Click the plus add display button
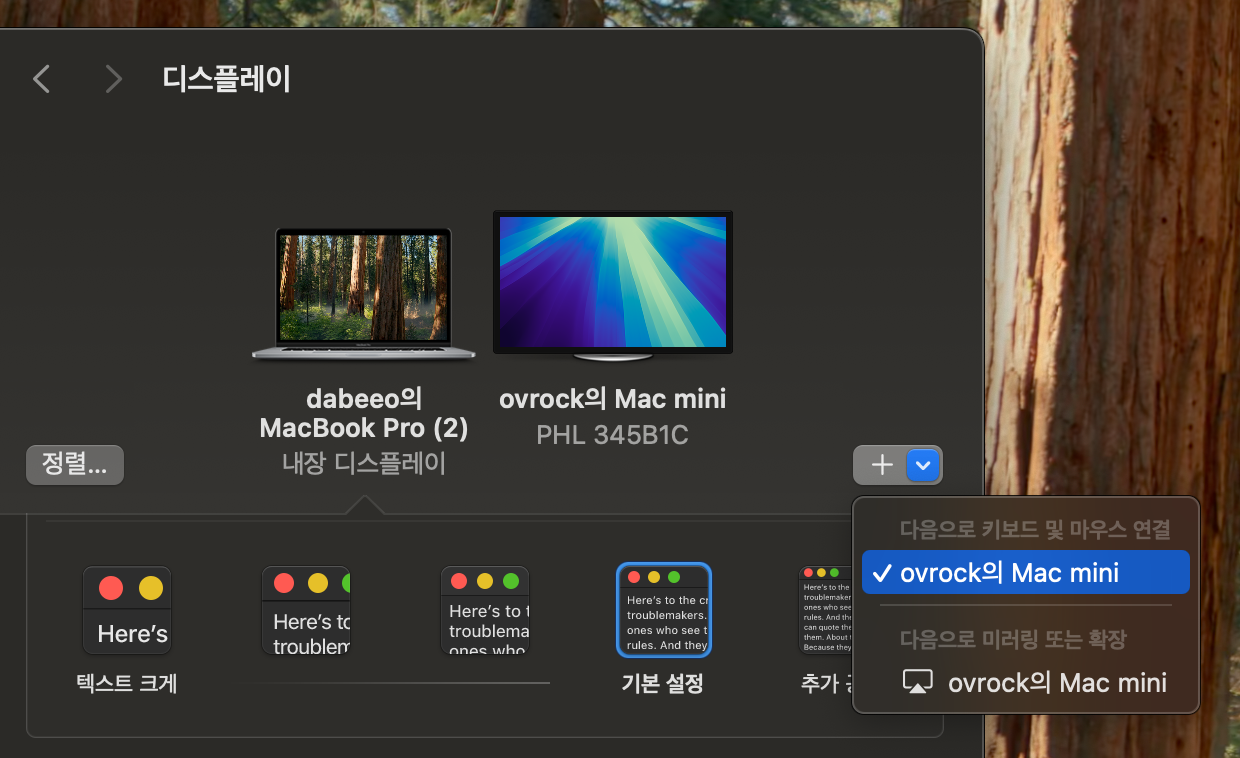Viewport: 1240px width, 758px height. tap(881, 465)
